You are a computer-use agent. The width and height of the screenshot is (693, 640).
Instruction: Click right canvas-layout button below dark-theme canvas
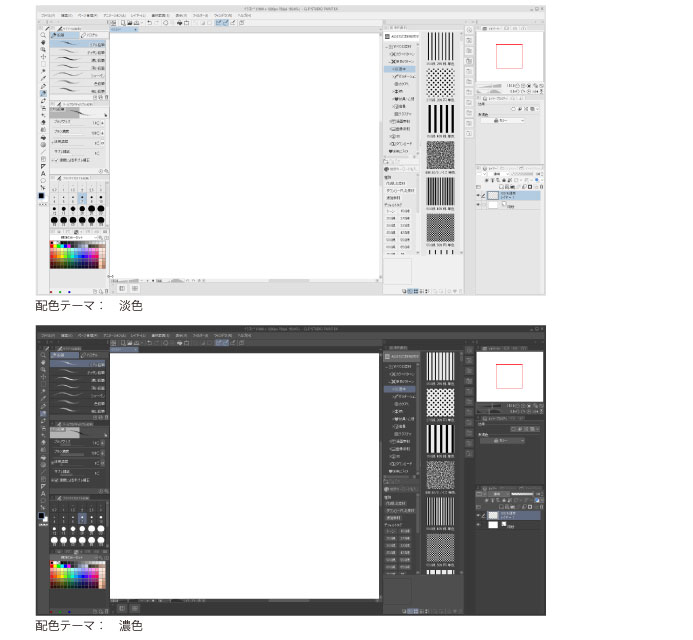(135, 609)
